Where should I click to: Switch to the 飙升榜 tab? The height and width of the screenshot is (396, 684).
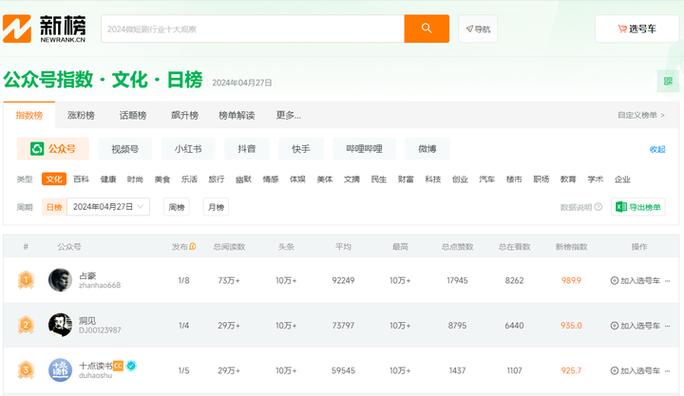tap(185, 115)
